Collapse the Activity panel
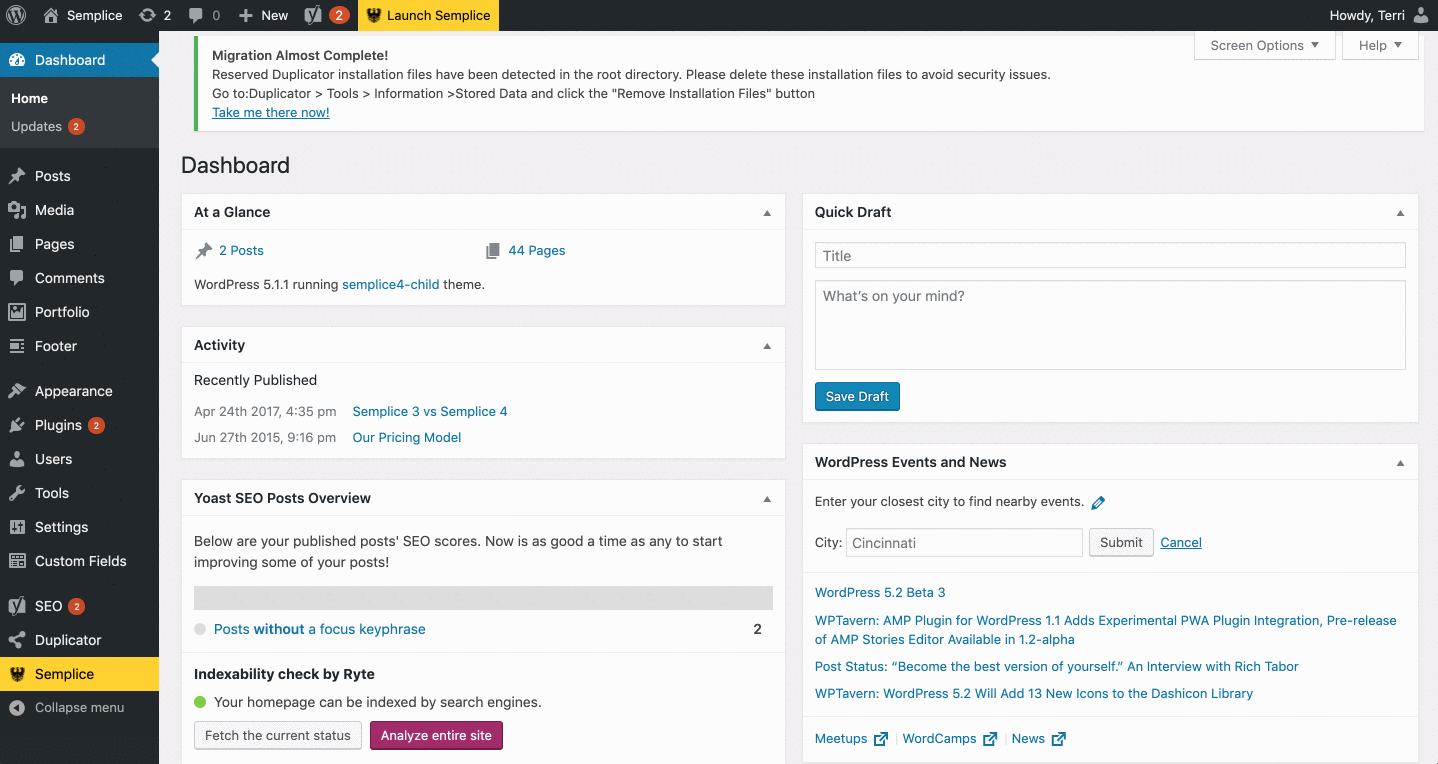 point(767,346)
